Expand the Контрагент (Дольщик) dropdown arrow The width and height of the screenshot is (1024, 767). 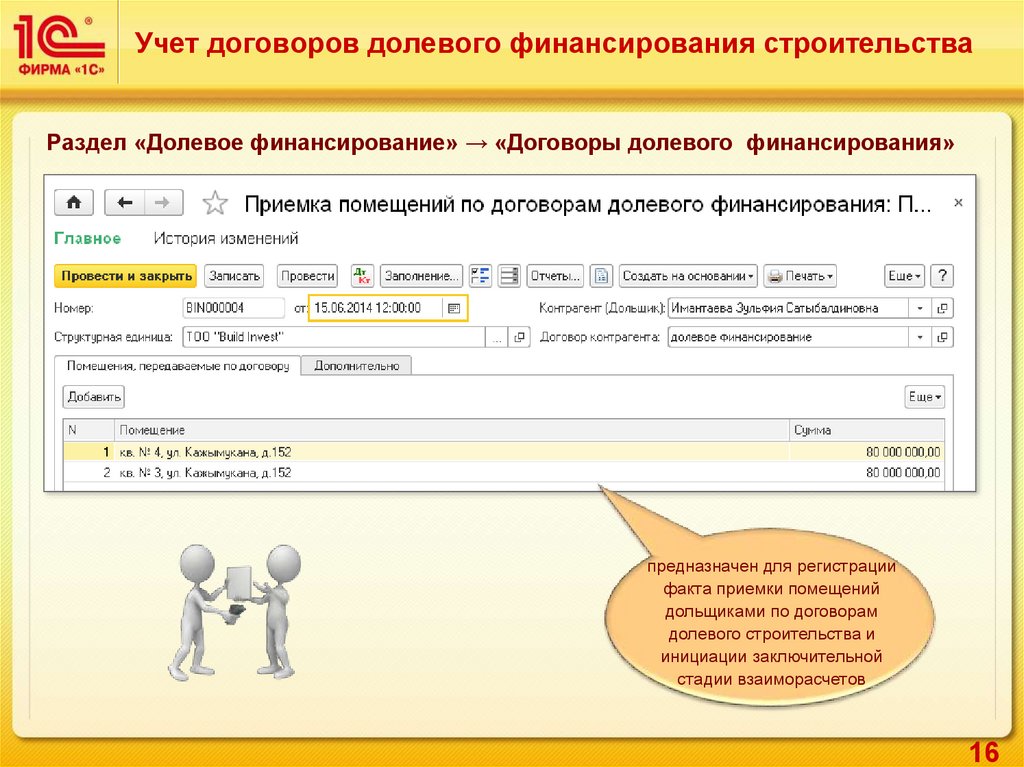pyautogui.click(x=918, y=309)
